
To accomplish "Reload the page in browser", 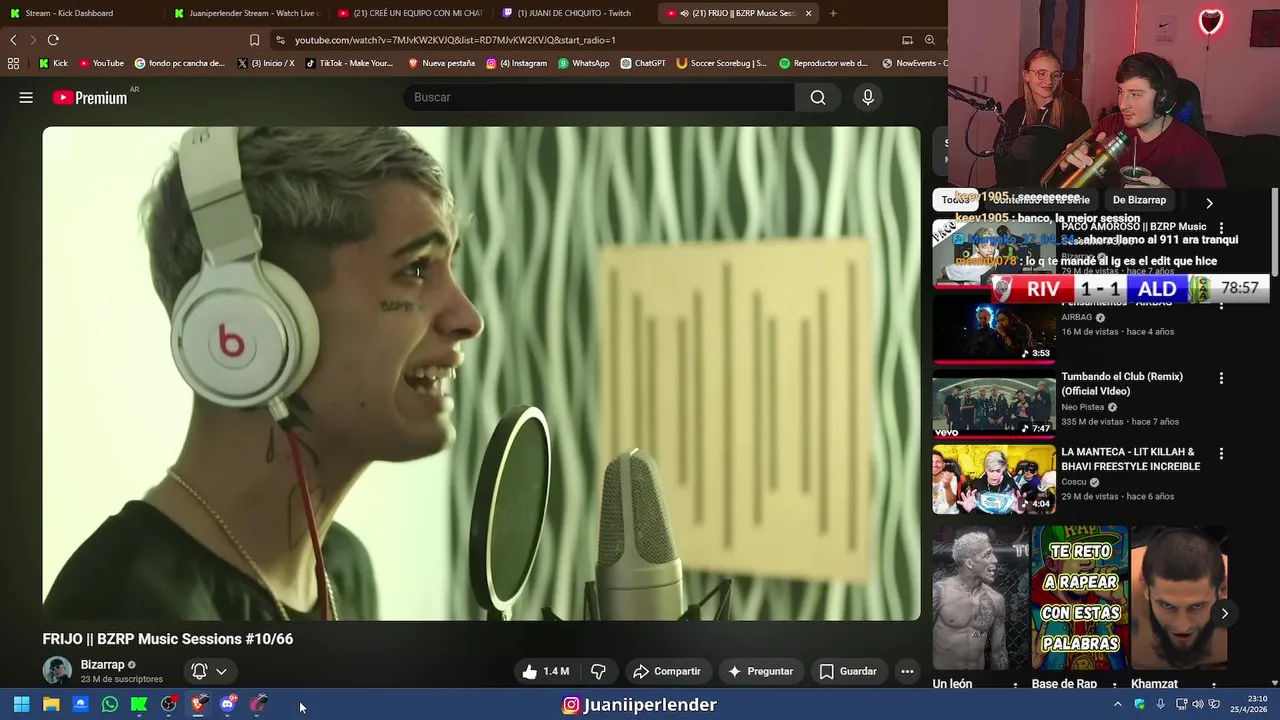I will coord(53,40).
